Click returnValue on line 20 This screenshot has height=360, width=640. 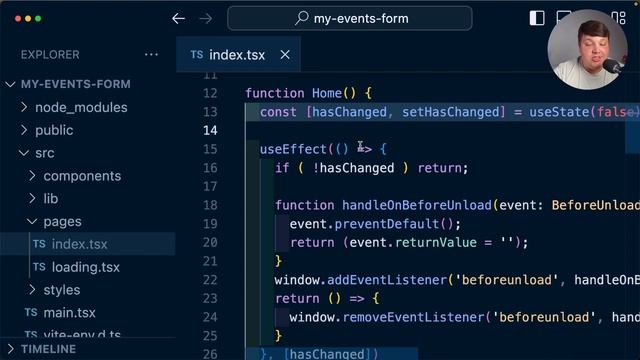[x=436, y=242]
